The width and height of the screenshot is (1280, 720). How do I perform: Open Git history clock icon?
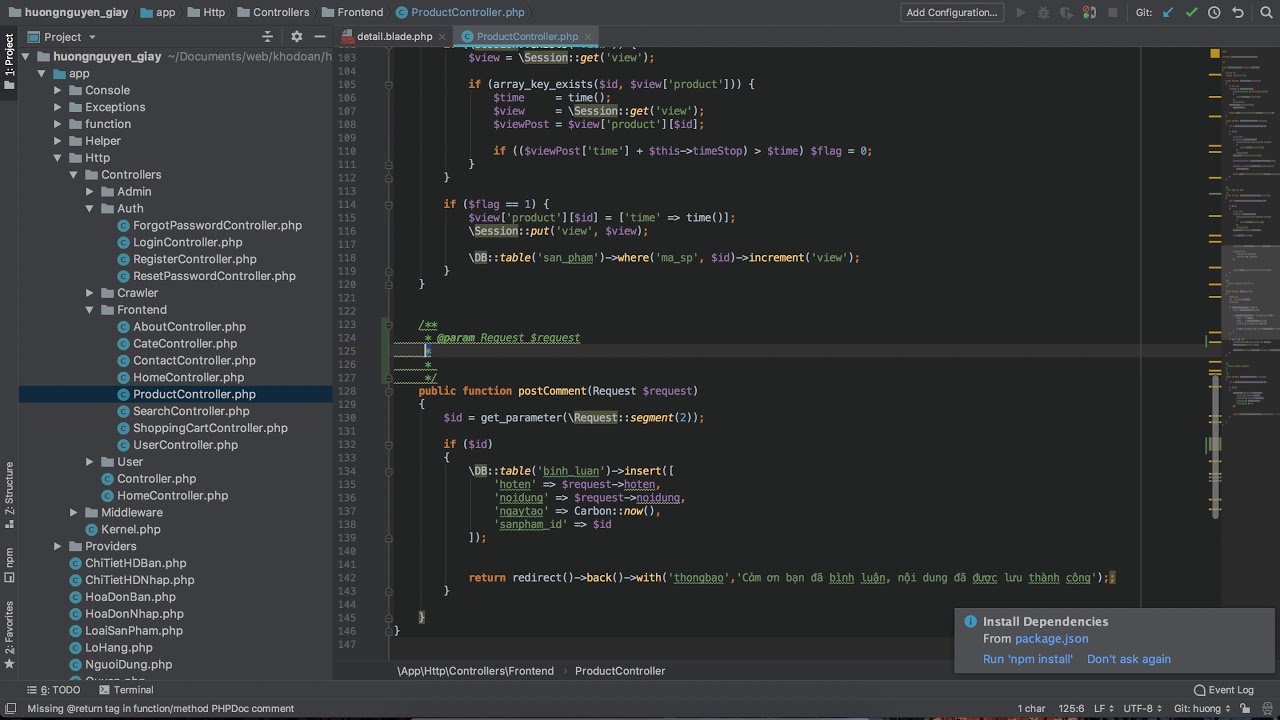tap(1214, 13)
